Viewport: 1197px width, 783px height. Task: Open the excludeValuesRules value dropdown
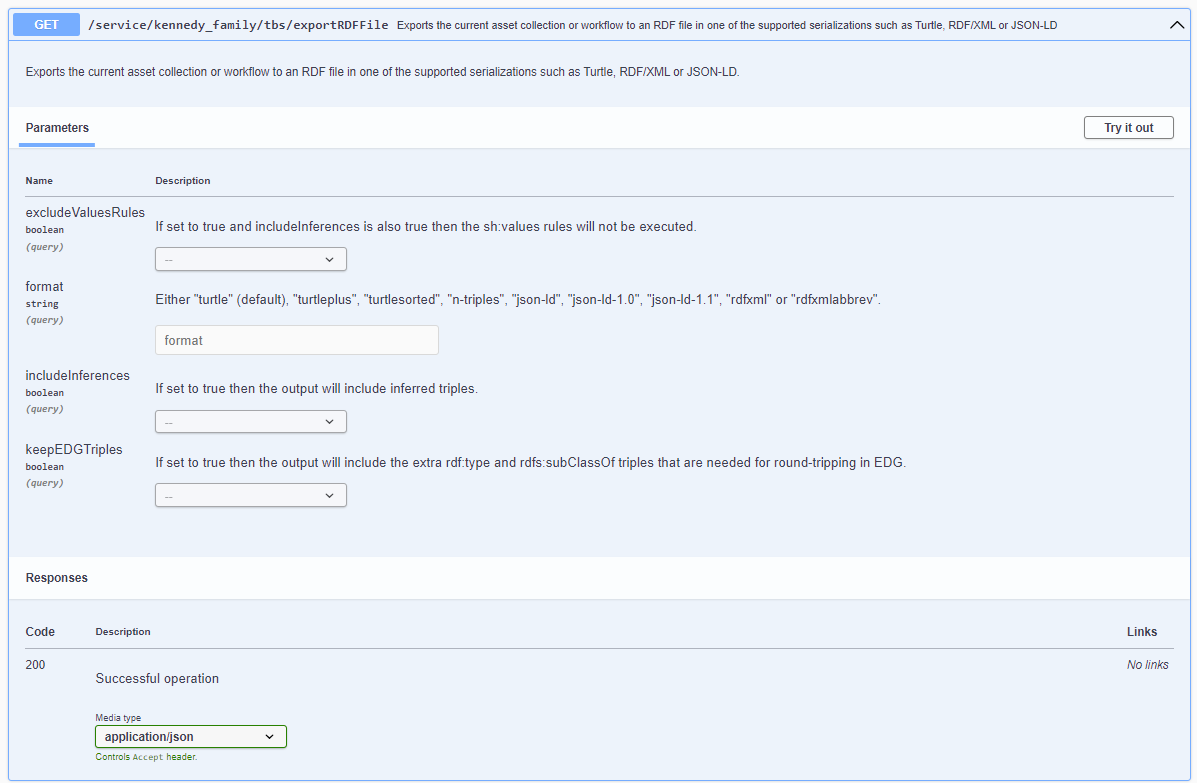tap(250, 258)
